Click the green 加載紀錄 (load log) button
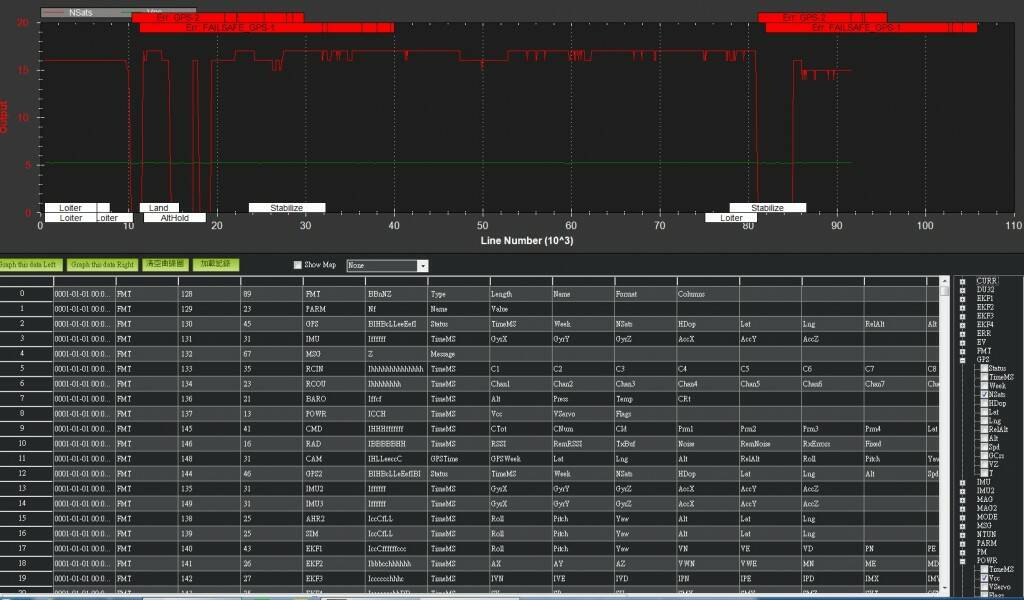The height and width of the screenshot is (600, 1024). pyautogui.click(x=216, y=264)
